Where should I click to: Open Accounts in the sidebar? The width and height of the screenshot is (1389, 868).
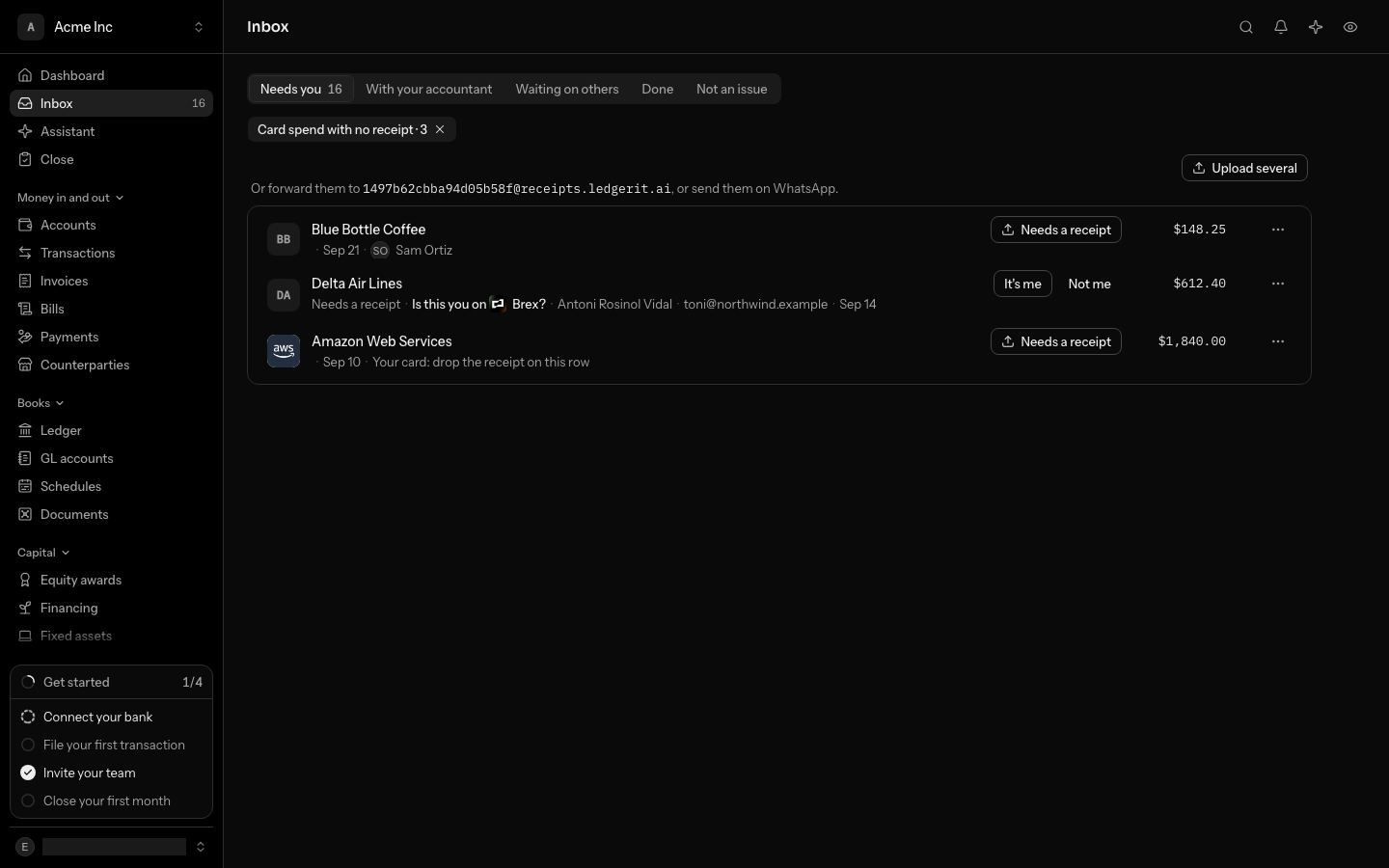click(111, 225)
